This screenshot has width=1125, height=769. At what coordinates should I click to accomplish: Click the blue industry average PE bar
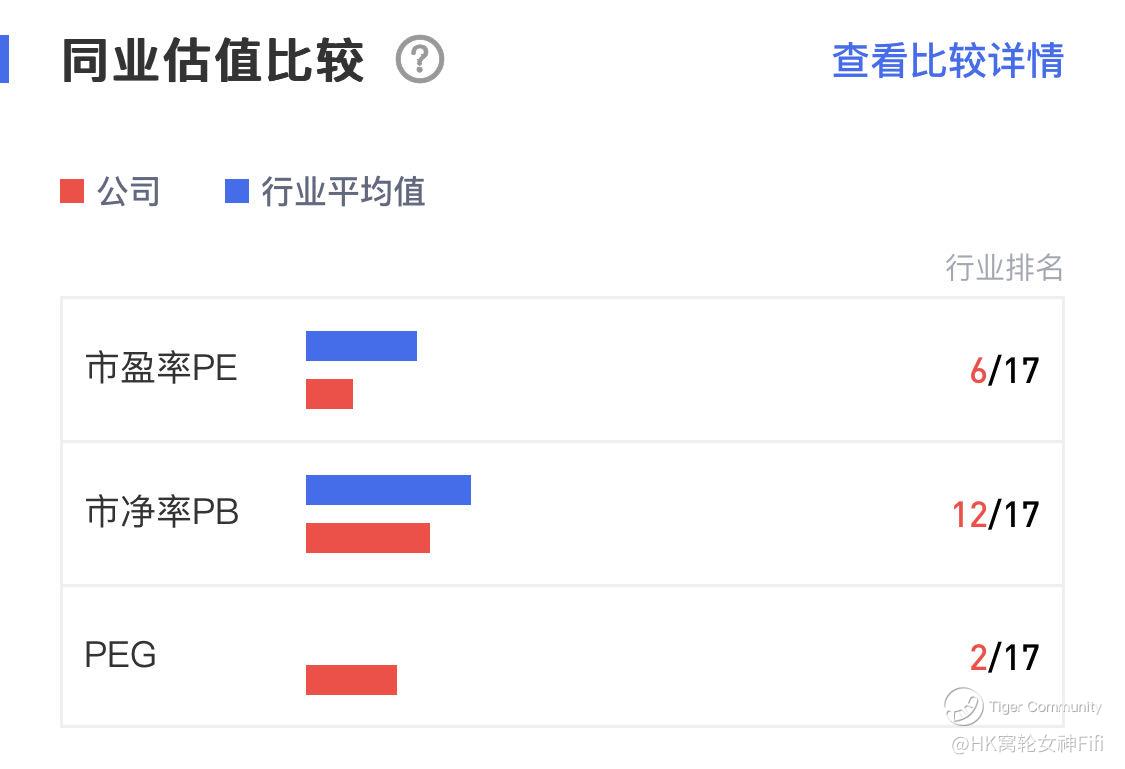361,346
